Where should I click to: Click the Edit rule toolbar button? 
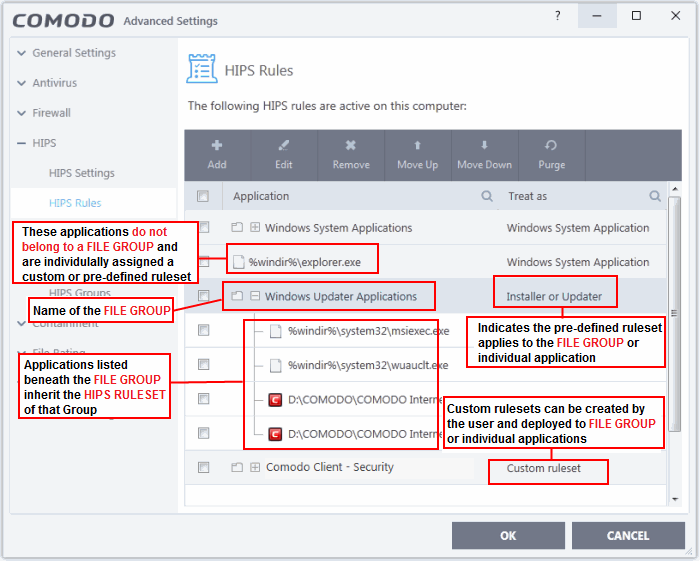pyautogui.click(x=284, y=155)
